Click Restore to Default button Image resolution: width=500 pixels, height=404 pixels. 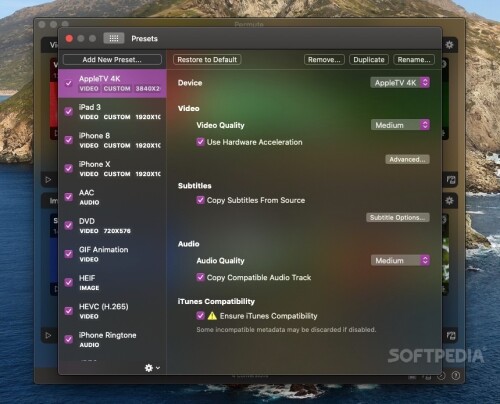pos(207,60)
